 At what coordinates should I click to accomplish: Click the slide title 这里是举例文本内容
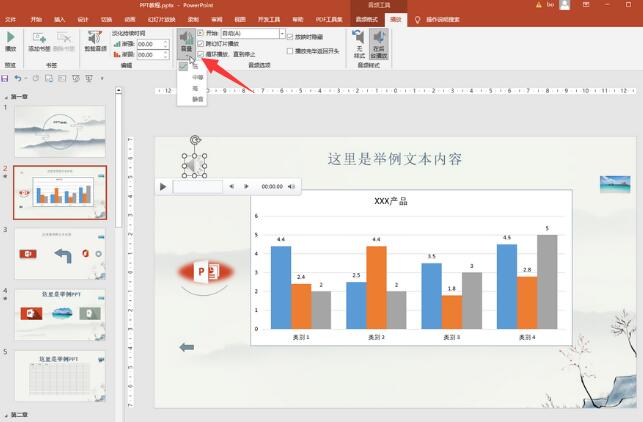tap(395, 159)
